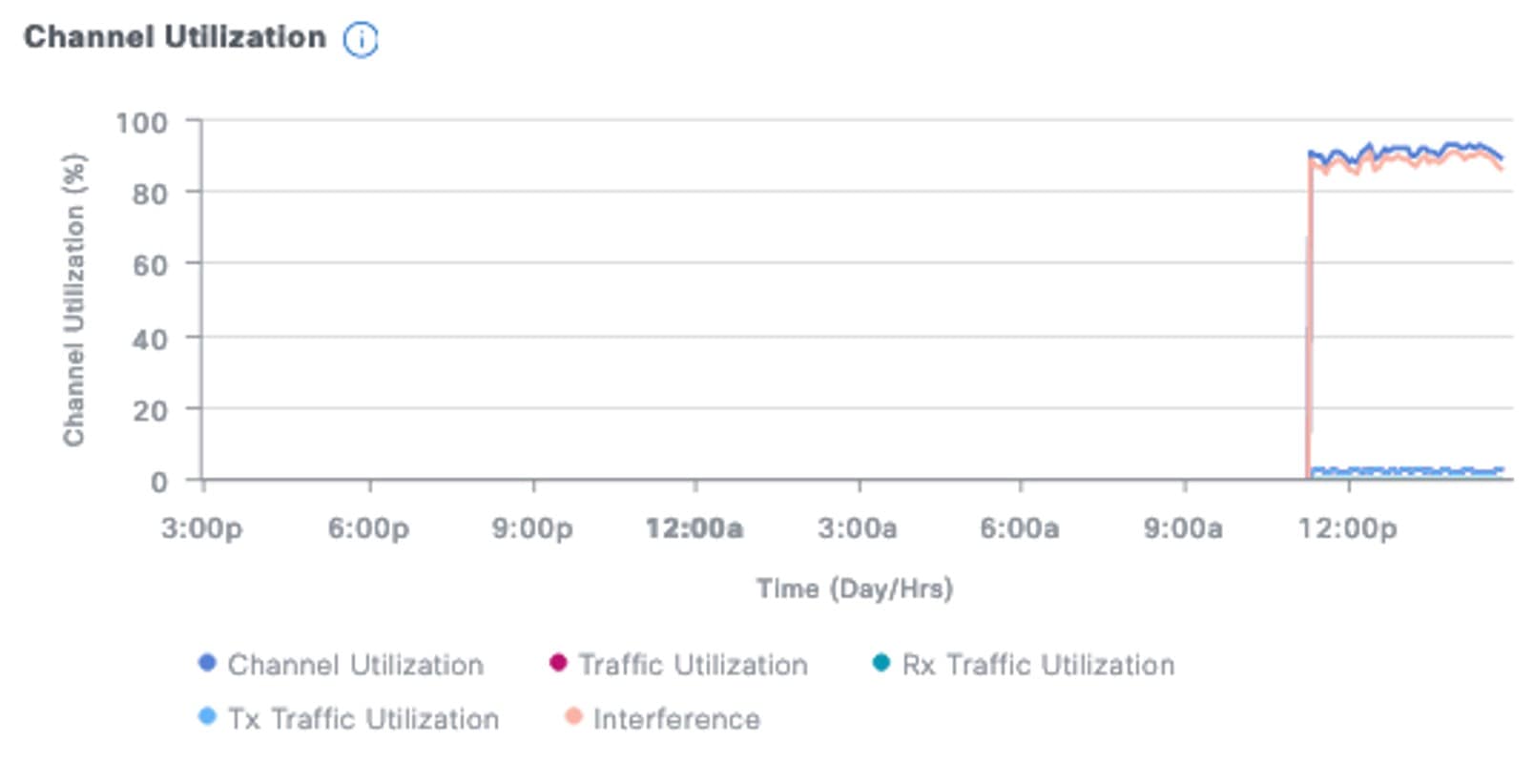Toggle the Rx Traffic Utilization legend text
The height and width of the screenshot is (784, 1534).
click(x=1038, y=665)
